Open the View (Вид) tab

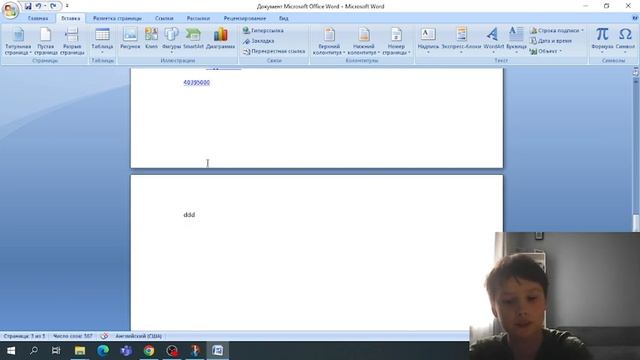click(284, 18)
